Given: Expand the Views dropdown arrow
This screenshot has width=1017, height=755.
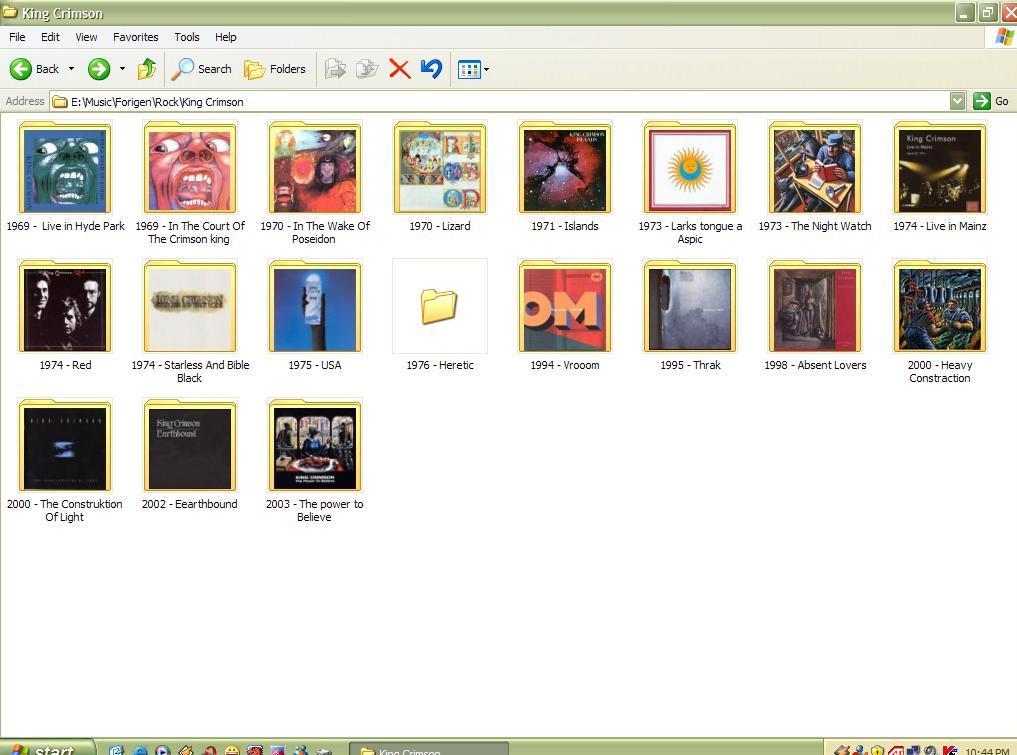Looking at the screenshot, I should pos(486,69).
